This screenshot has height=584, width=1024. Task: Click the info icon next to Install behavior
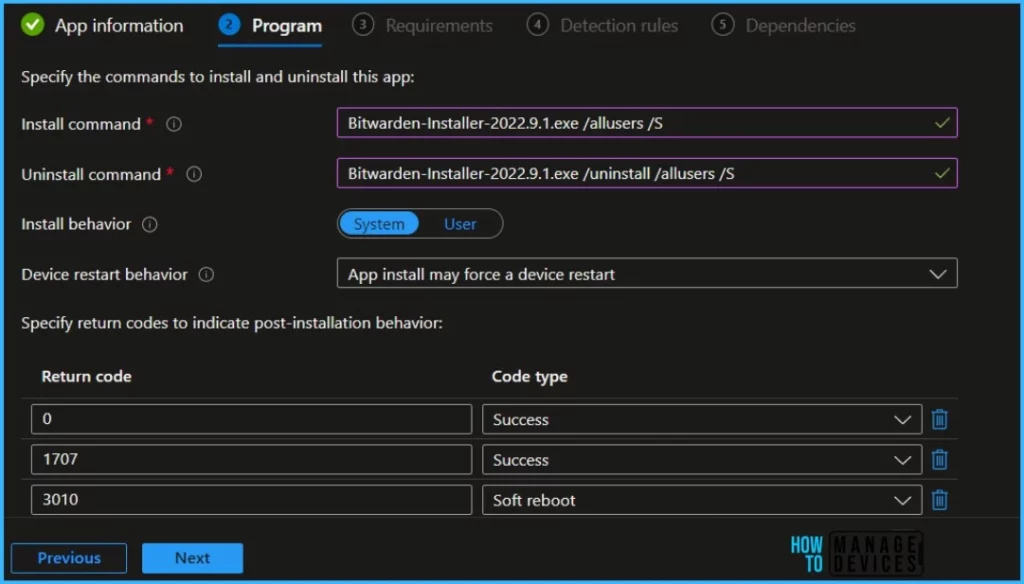(150, 225)
